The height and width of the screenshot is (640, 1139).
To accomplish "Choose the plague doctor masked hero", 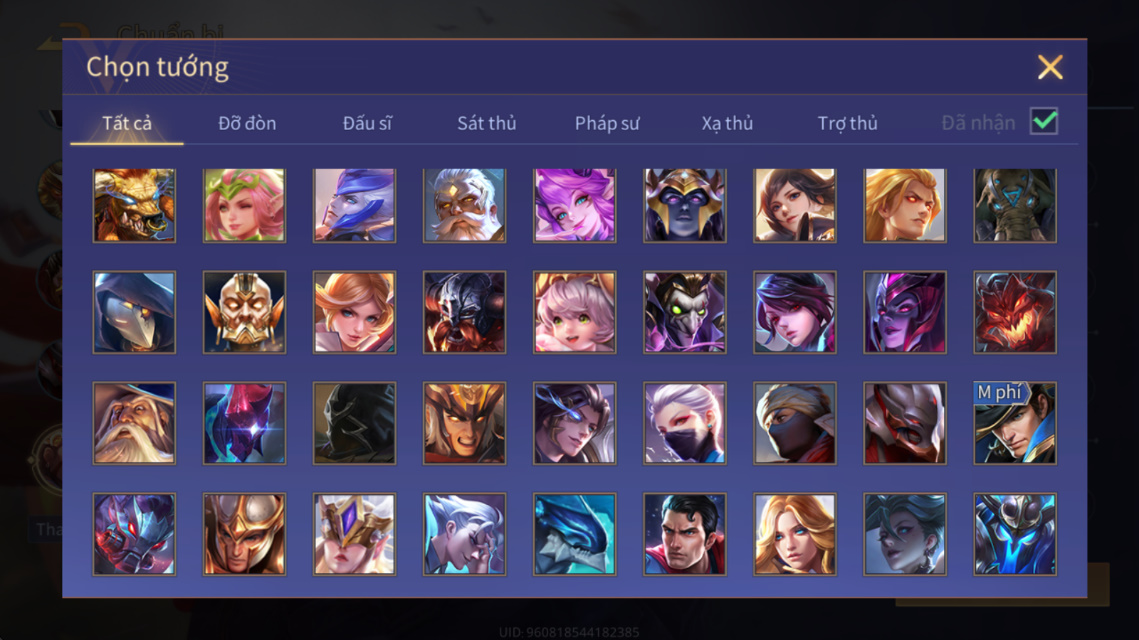I will pos(134,312).
